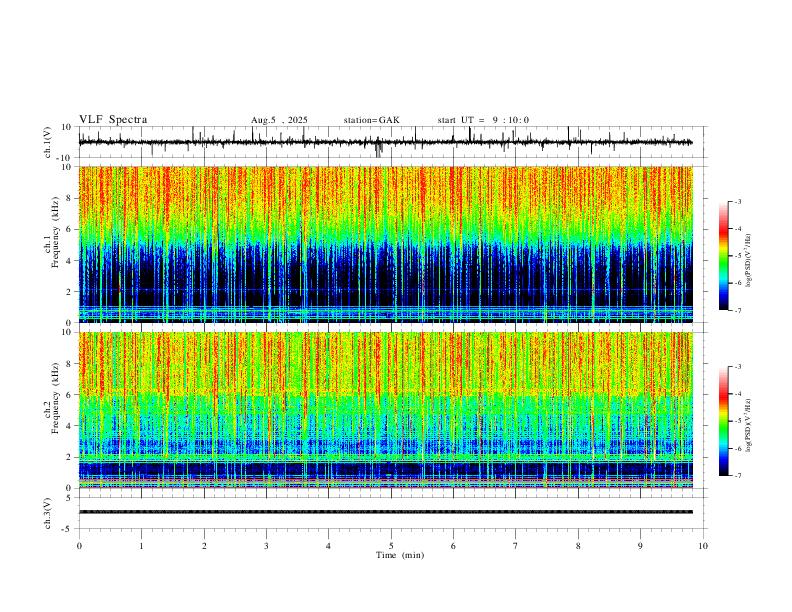The height and width of the screenshot is (612, 792).
Task: Click the "-5" label on ch.1 color bar
Action: [x=738, y=256]
